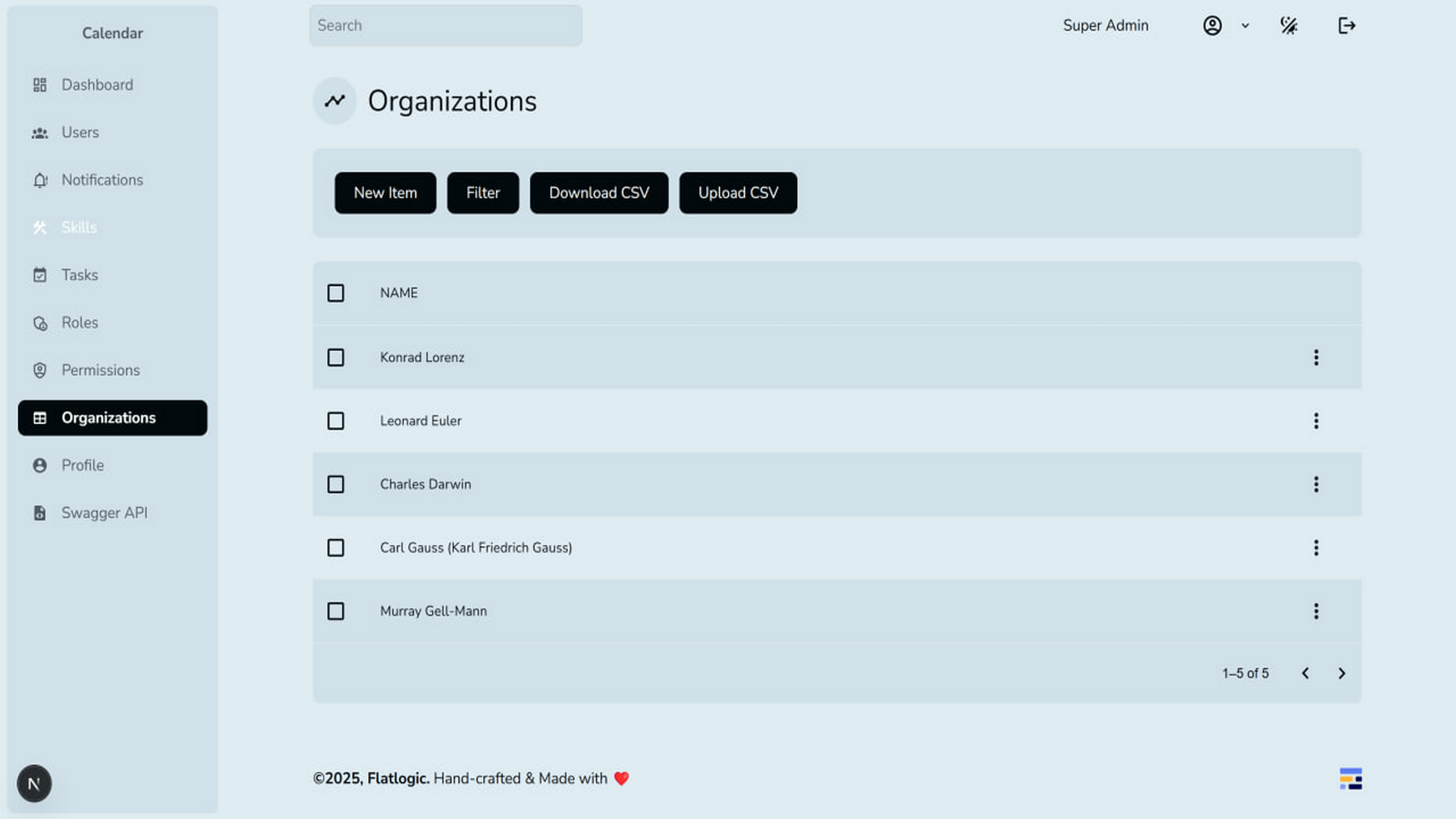This screenshot has height=819, width=1456.
Task: Check the Konrad Lorenz row checkbox
Action: [336, 357]
